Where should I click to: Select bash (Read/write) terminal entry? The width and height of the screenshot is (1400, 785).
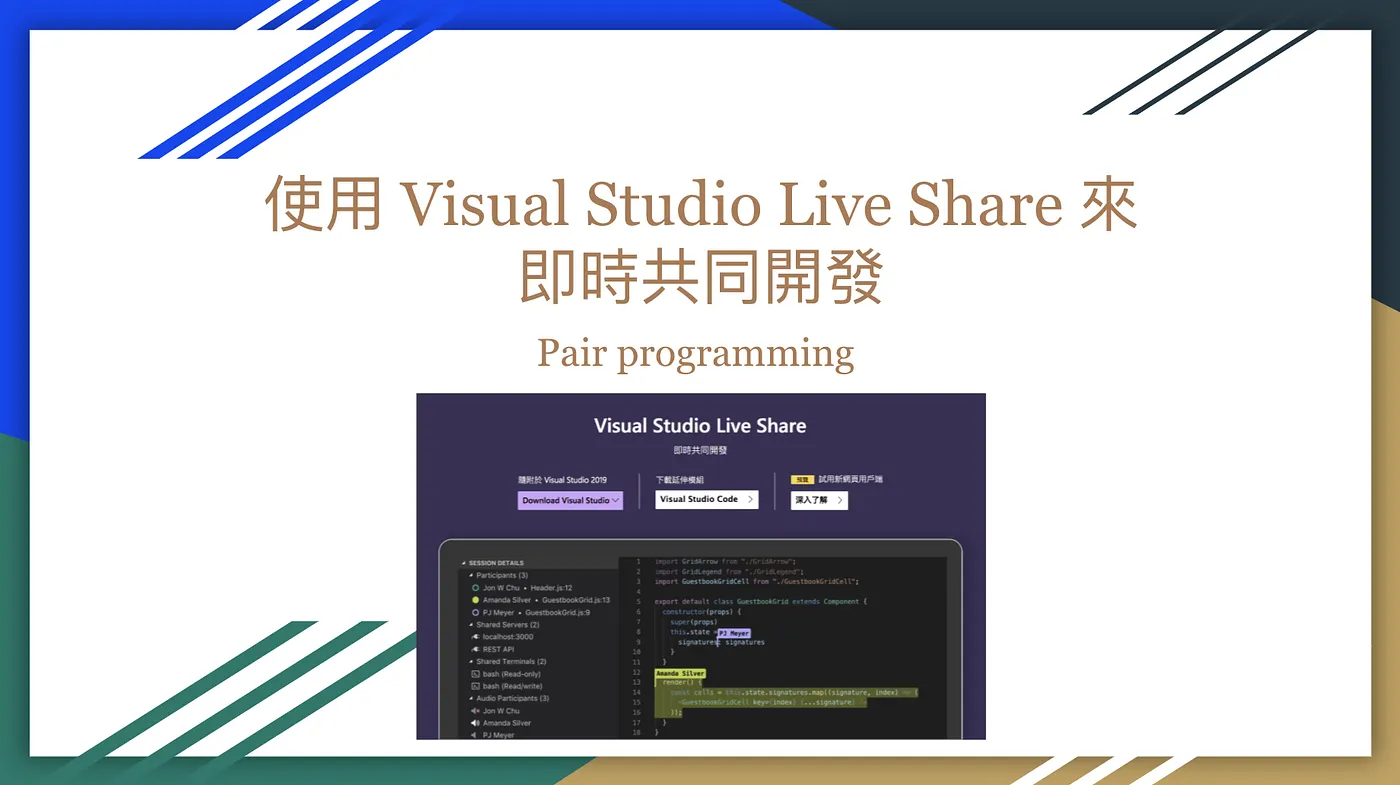click(513, 686)
